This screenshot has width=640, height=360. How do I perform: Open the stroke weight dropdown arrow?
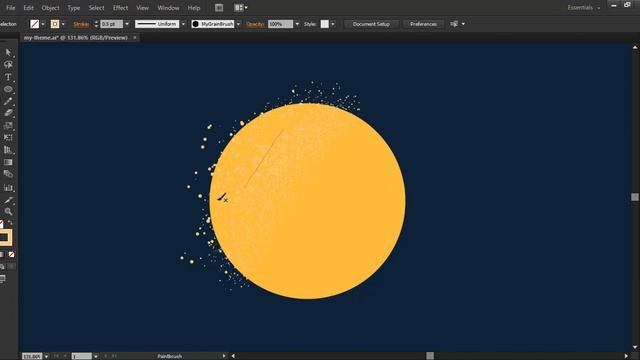click(x=127, y=24)
